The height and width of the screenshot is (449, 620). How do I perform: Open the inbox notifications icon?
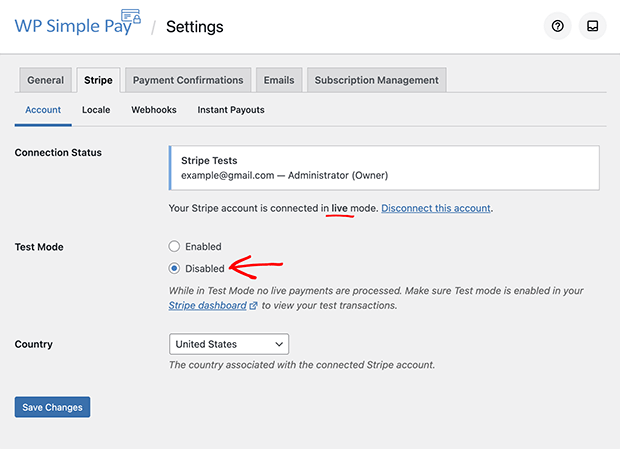pyautogui.click(x=592, y=26)
